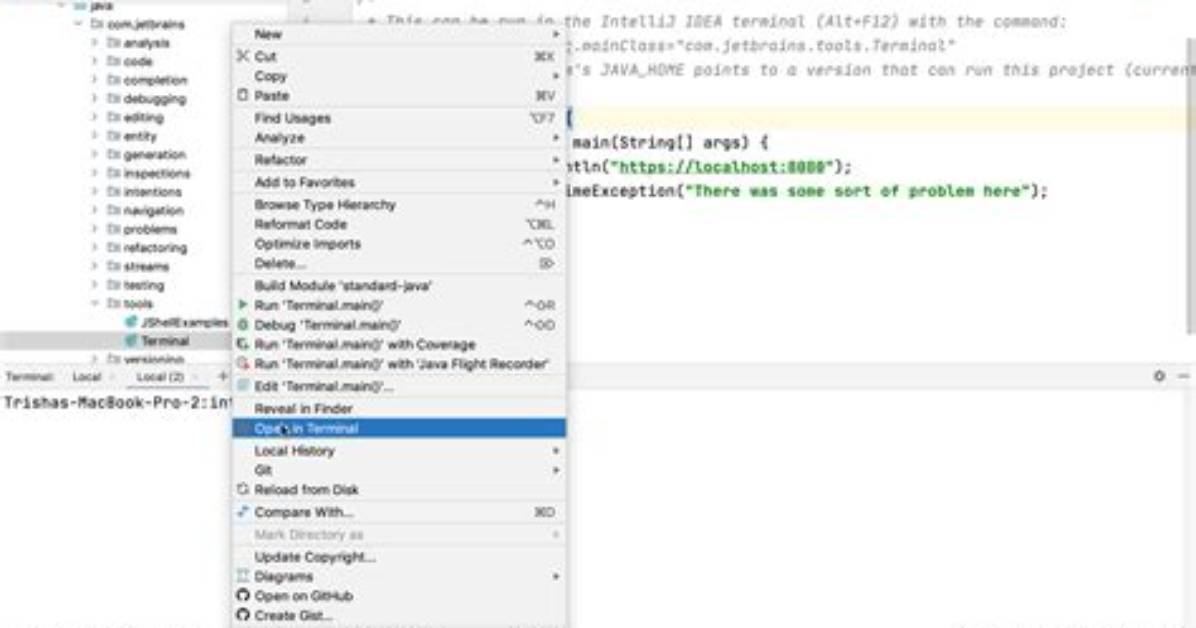Choose Open in Terminal
Image resolution: width=1196 pixels, height=628 pixels.
399,428
